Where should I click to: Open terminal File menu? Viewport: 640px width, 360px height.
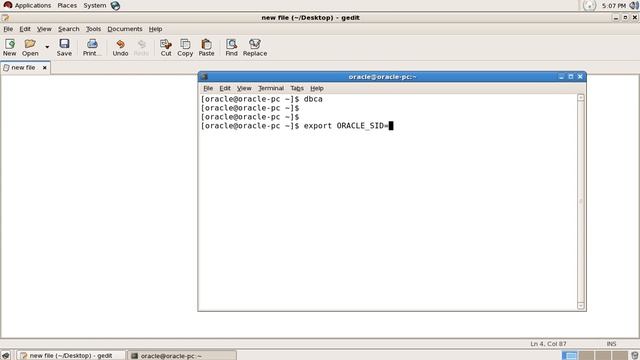pyautogui.click(x=208, y=88)
